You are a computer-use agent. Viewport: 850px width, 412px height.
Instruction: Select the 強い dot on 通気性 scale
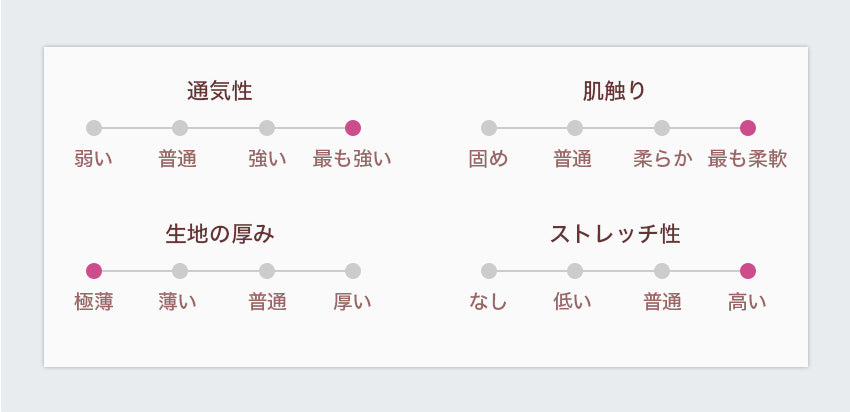267,128
